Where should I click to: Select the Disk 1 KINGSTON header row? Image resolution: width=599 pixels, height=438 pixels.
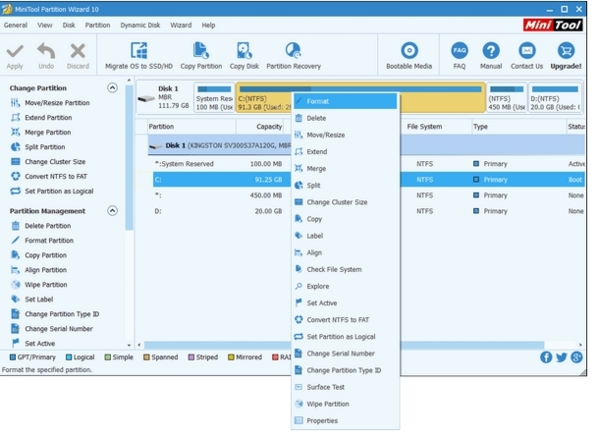220,145
